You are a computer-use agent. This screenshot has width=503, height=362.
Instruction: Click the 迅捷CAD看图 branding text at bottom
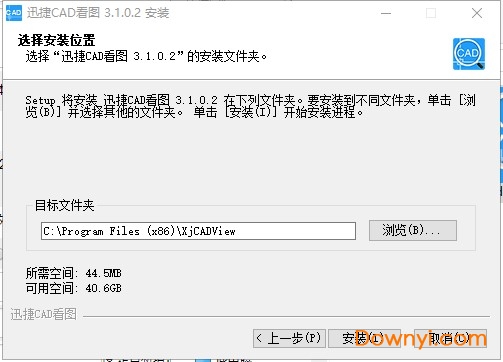[44, 314]
